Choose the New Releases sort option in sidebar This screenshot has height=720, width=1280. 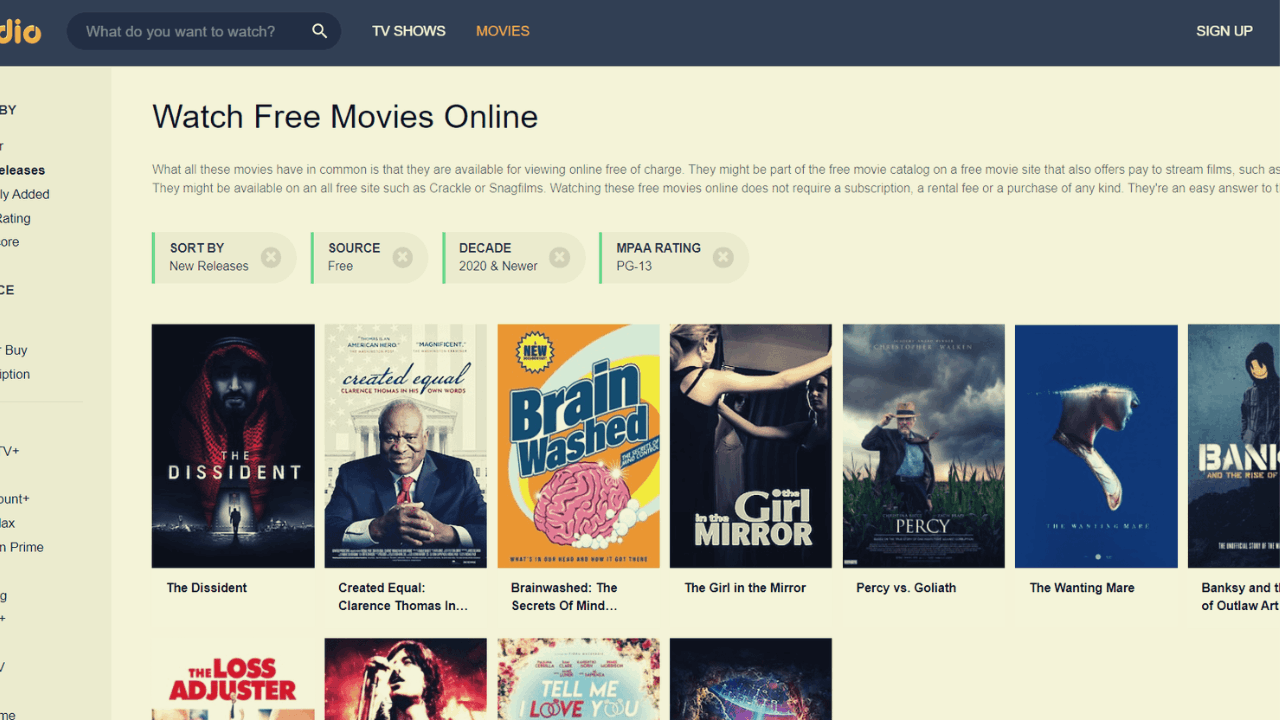pyautogui.click(x=22, y=170)
